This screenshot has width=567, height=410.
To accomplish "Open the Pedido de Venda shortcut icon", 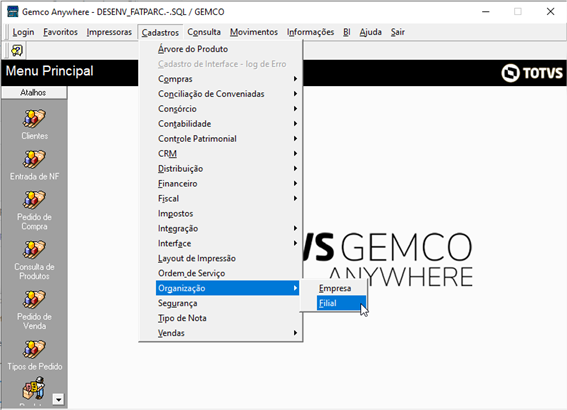I will tap(34, 299).
